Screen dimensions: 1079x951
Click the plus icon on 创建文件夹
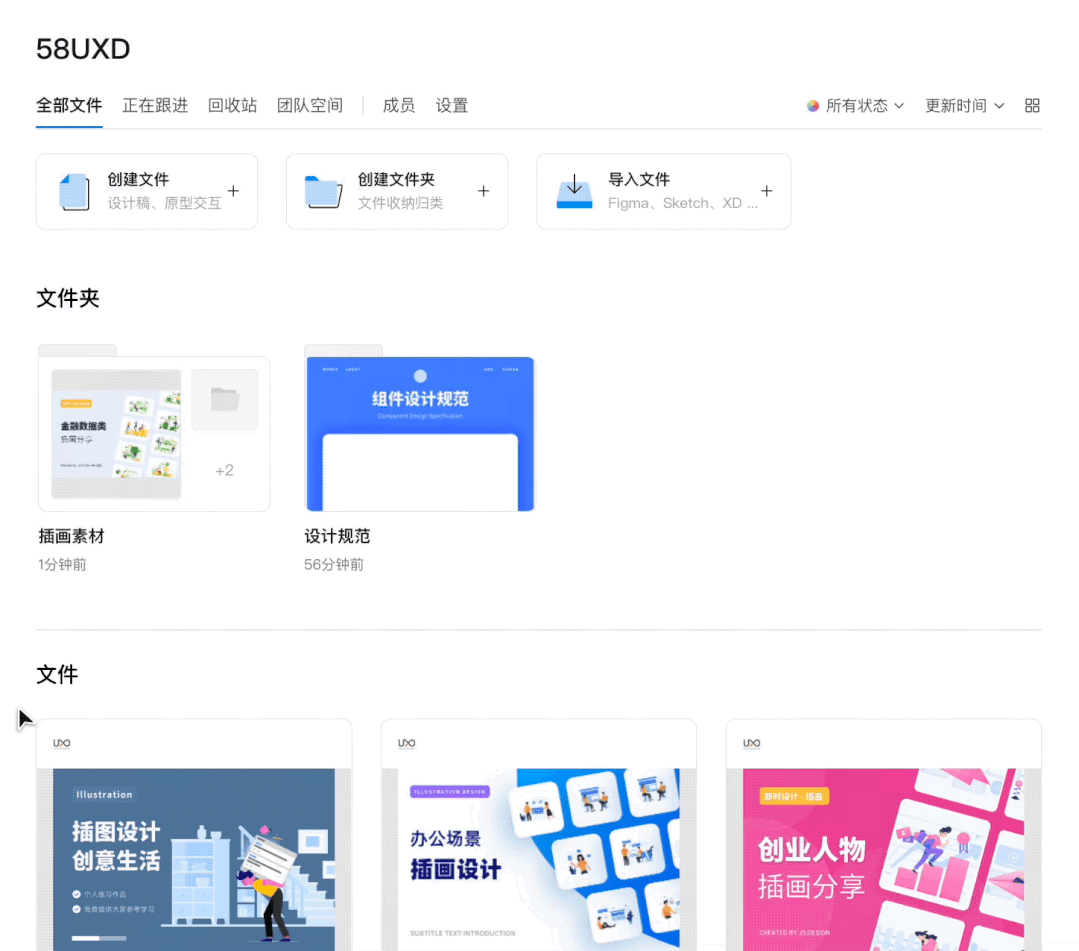point(484,191)
